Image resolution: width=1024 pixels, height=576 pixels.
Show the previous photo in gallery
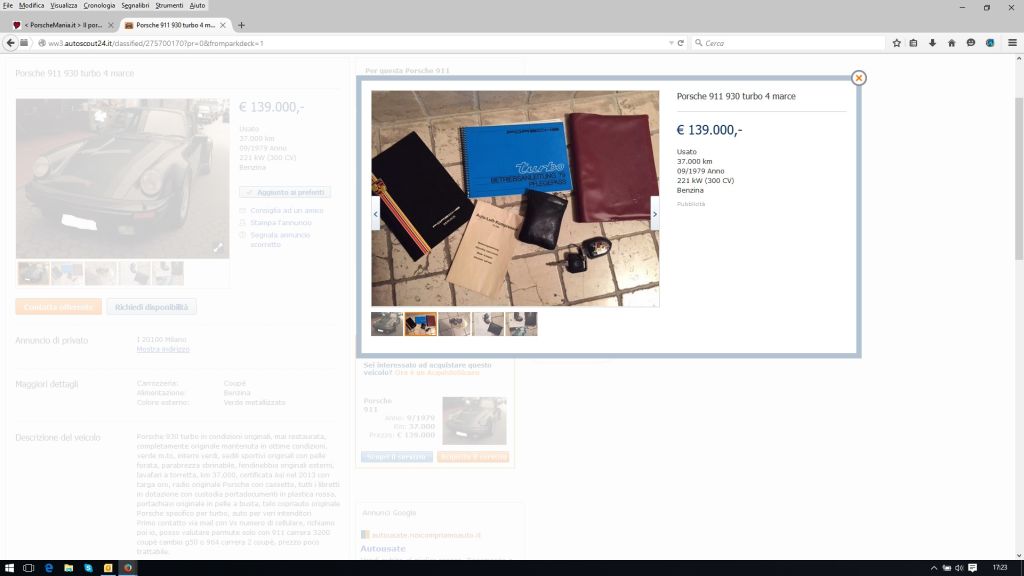[376, 214]
